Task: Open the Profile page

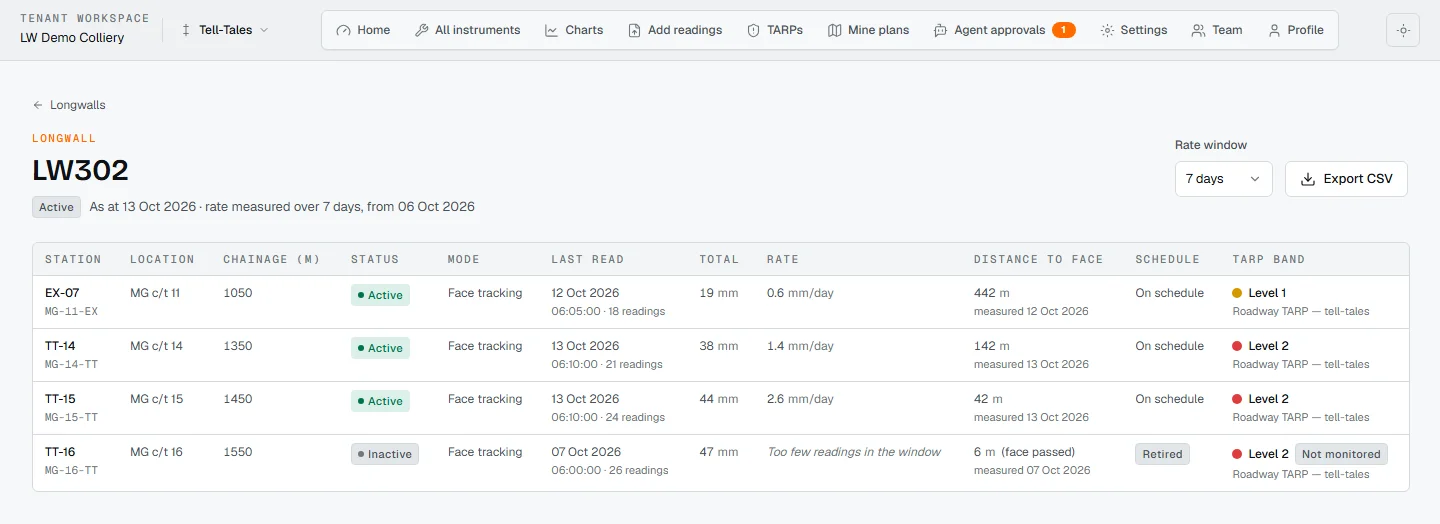Action: 1296,30
